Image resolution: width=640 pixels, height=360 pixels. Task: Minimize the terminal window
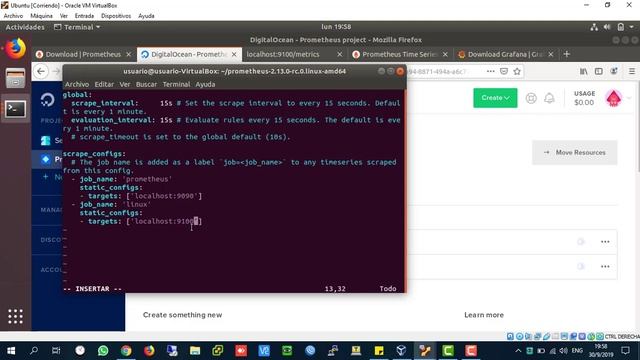point(381,71)
